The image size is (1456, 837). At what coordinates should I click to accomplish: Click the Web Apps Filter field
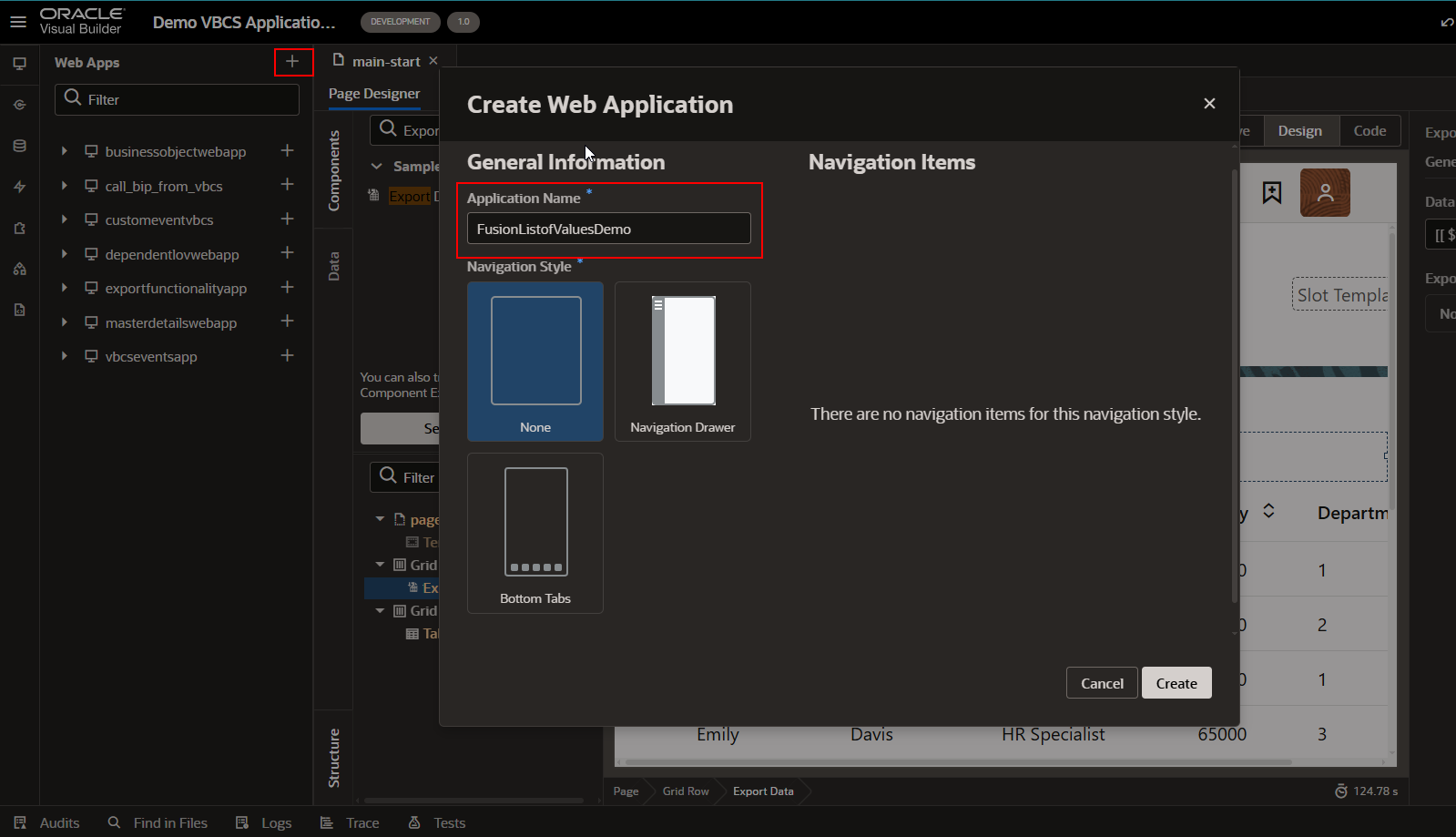click(x=178, y=99)
